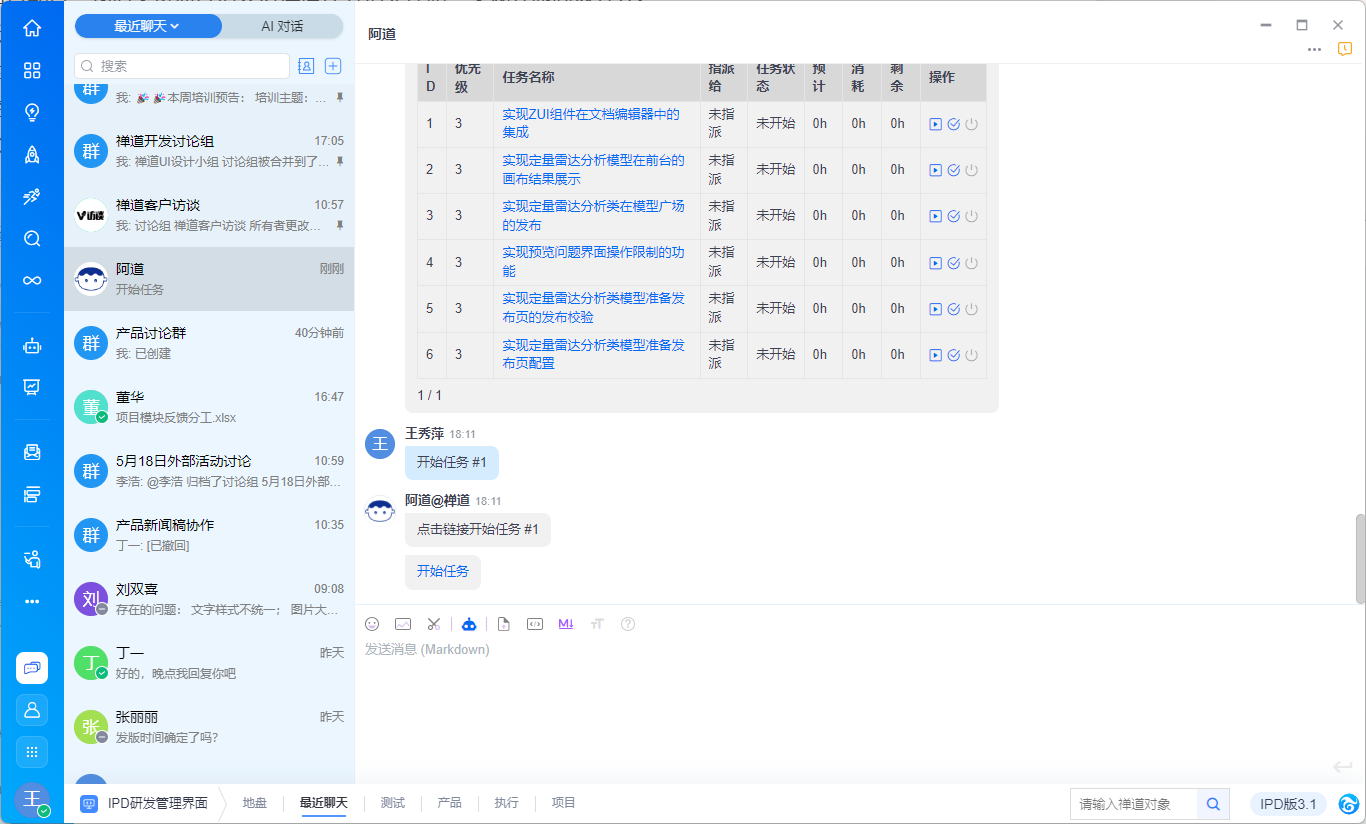This screenshot has width=1366, height=824.
Task: Open the home icon in left sidebar
Action: [32, 28]
